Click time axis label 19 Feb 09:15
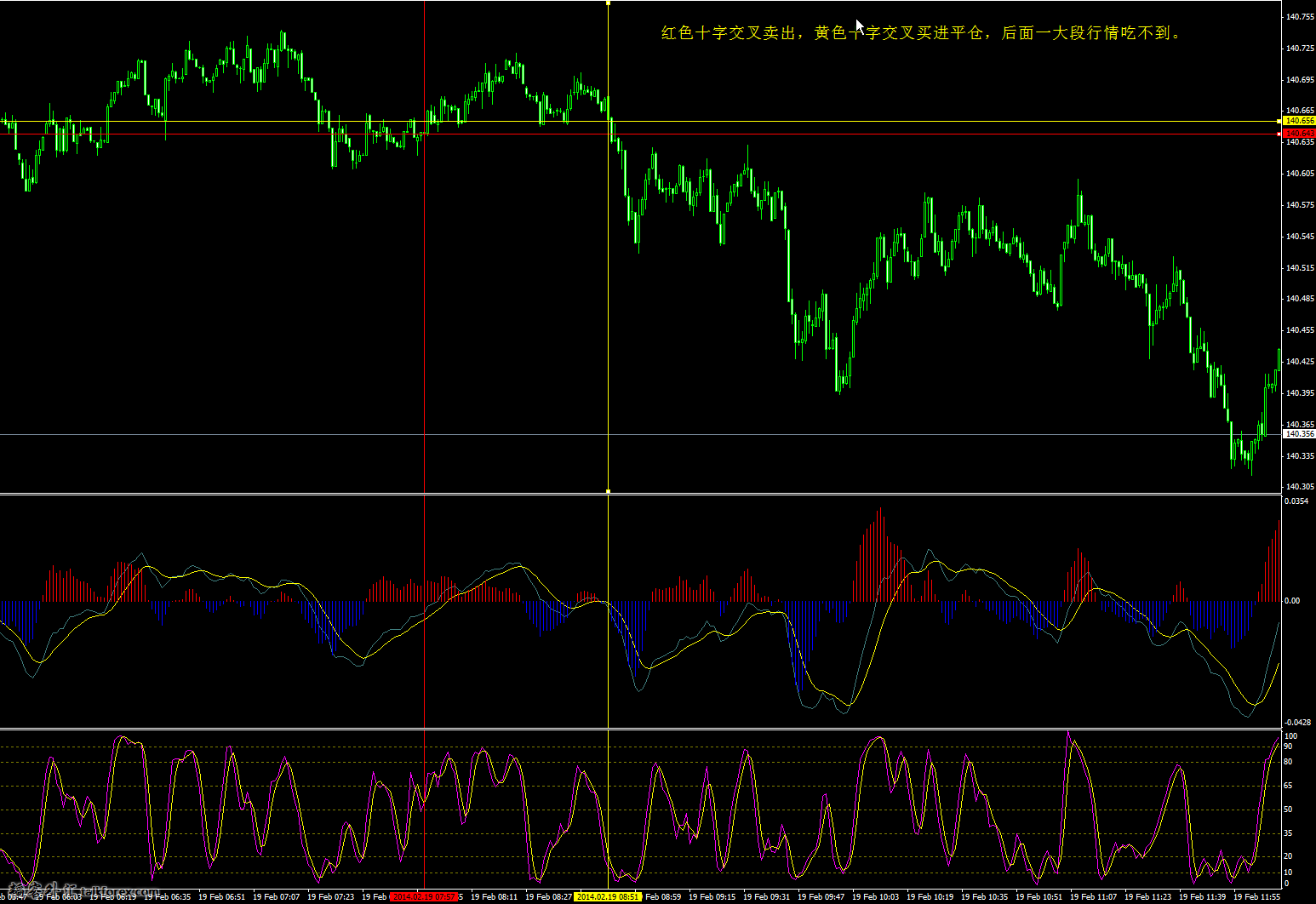This screenshot has width=1316, height=904. [712, 896]
